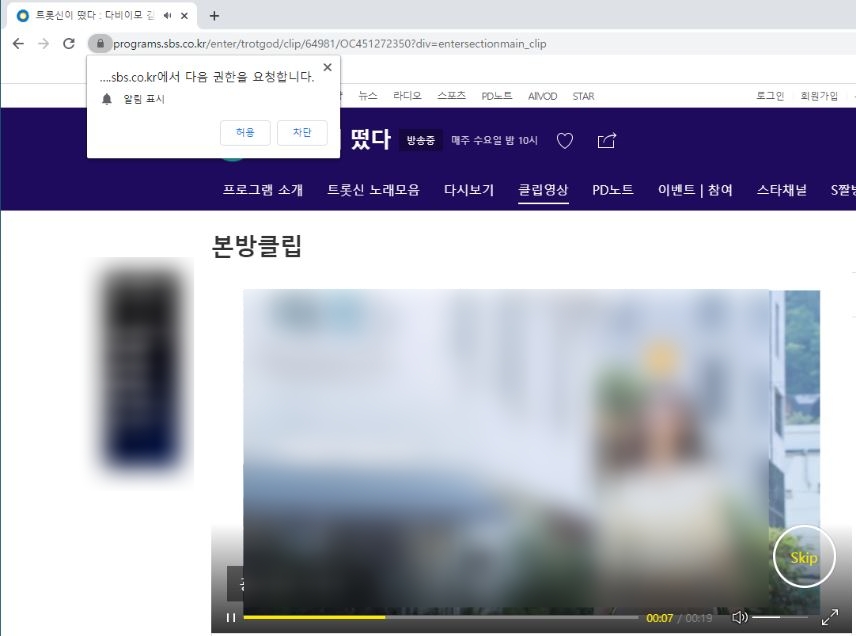This screenshot has height=636, width=856.
Task: Switch to the 다시보기 tab
Action: [x=469, y=190]
